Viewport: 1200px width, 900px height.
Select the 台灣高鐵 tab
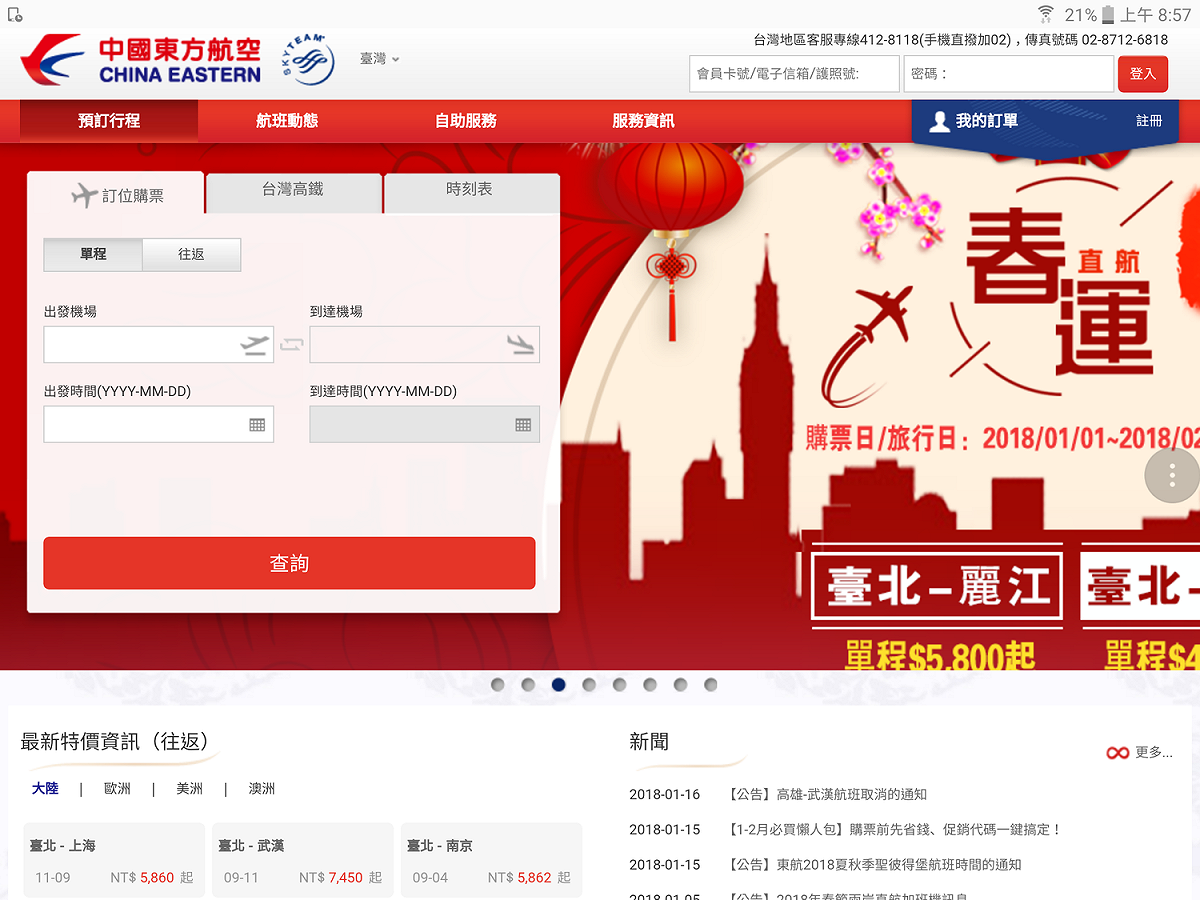(x=293, y=193)
